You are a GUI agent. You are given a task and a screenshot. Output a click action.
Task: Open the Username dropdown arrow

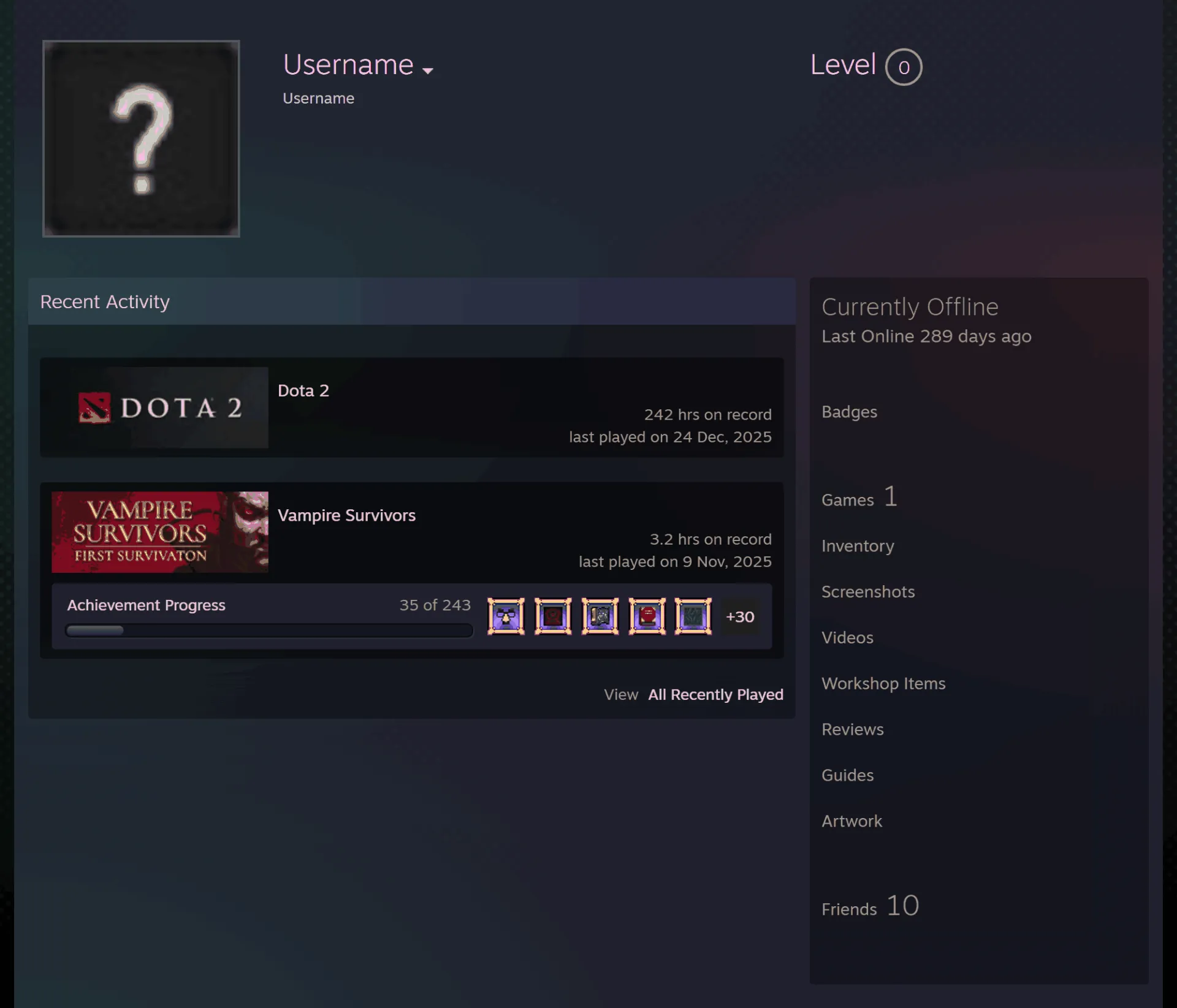[x=428, y=71]
